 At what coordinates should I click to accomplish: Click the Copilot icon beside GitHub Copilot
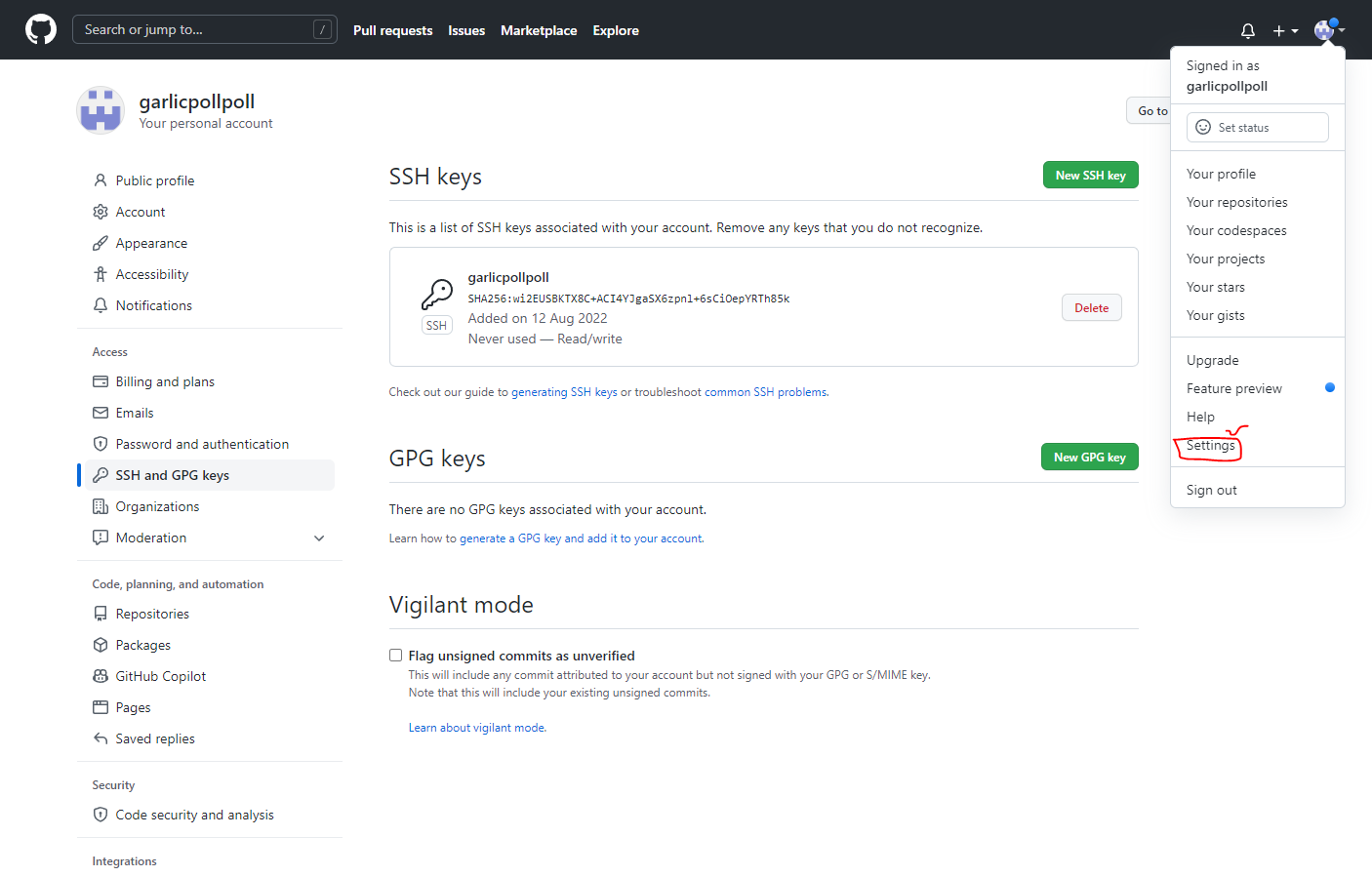point(101,676)
